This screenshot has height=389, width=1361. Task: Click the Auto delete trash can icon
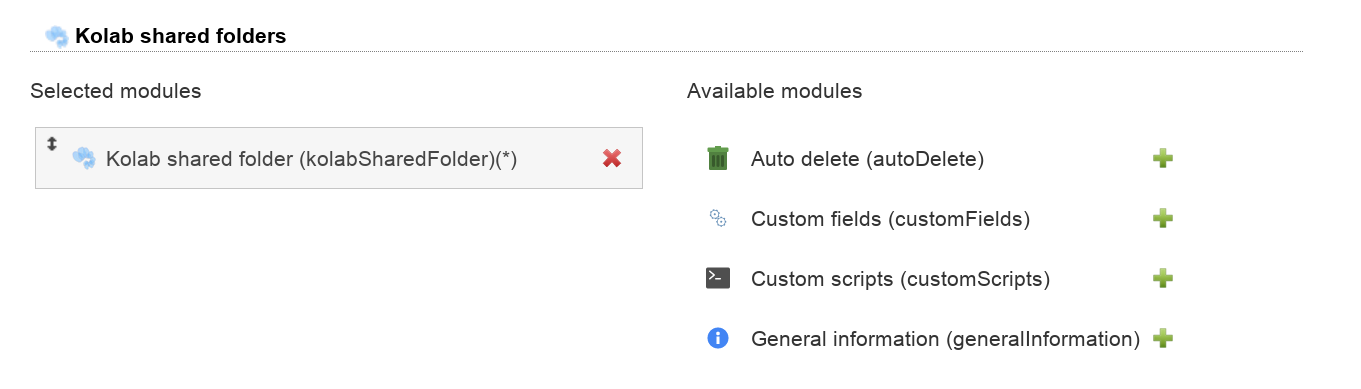(x=717, y=158)
